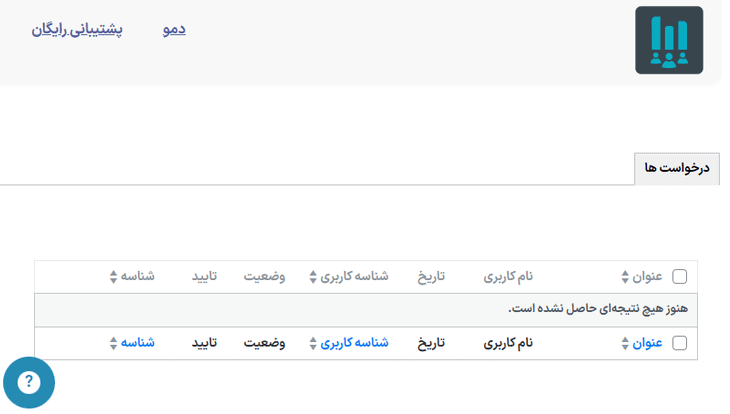Click the شناسه کاربری header column label
The width and height of the screenshot is (730, 414).
(x=354, y=277)
